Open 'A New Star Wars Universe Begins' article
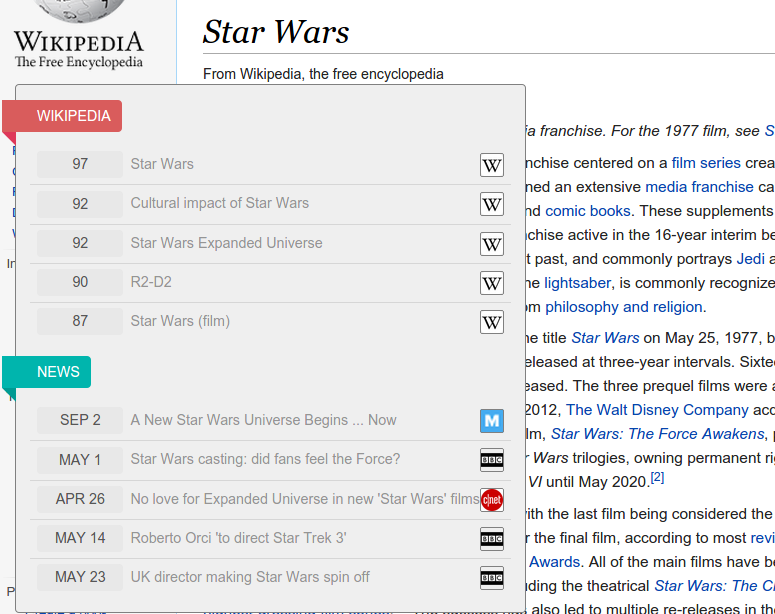Image resolution: width=775 pixels, height=614 pixels. click(263, 420)
